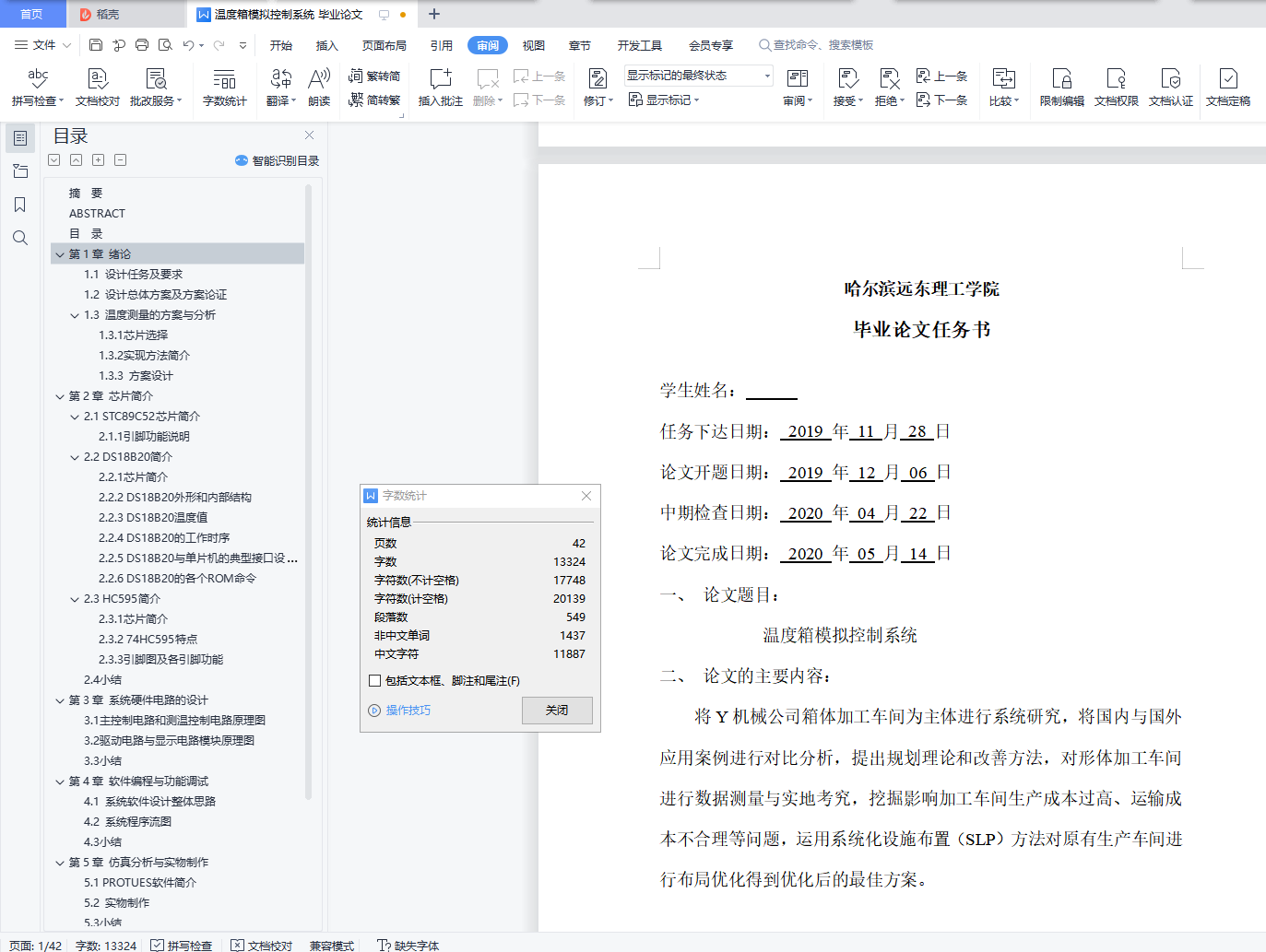
Task: Select 2.2.3 DS18B20温度值 in the outline
Action: point(153,518)
